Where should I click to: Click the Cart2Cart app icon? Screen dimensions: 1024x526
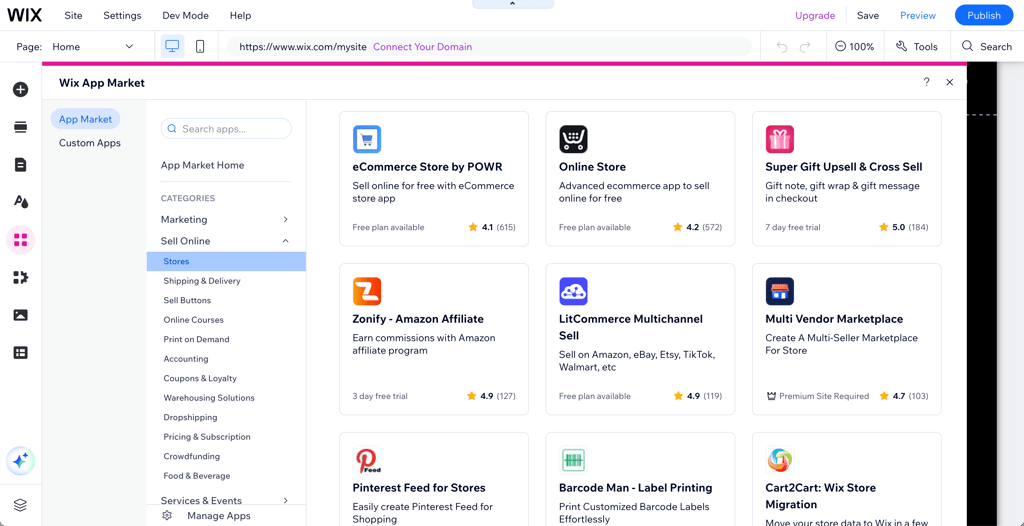tap(780, 460)
